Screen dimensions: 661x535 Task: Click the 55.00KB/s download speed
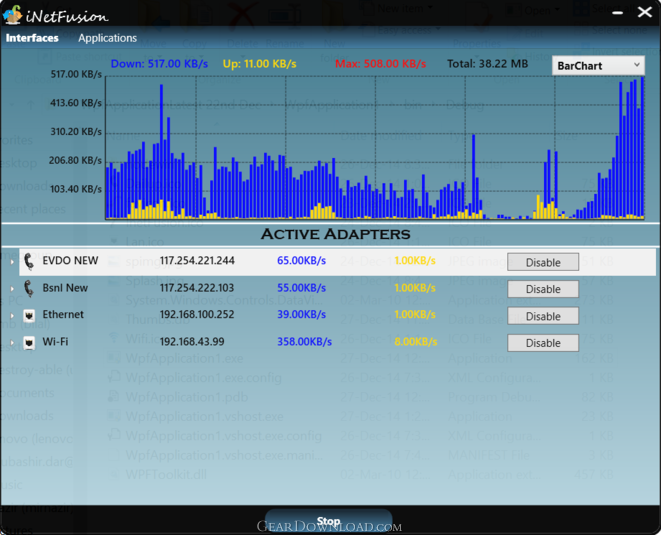tap(301, 288)
